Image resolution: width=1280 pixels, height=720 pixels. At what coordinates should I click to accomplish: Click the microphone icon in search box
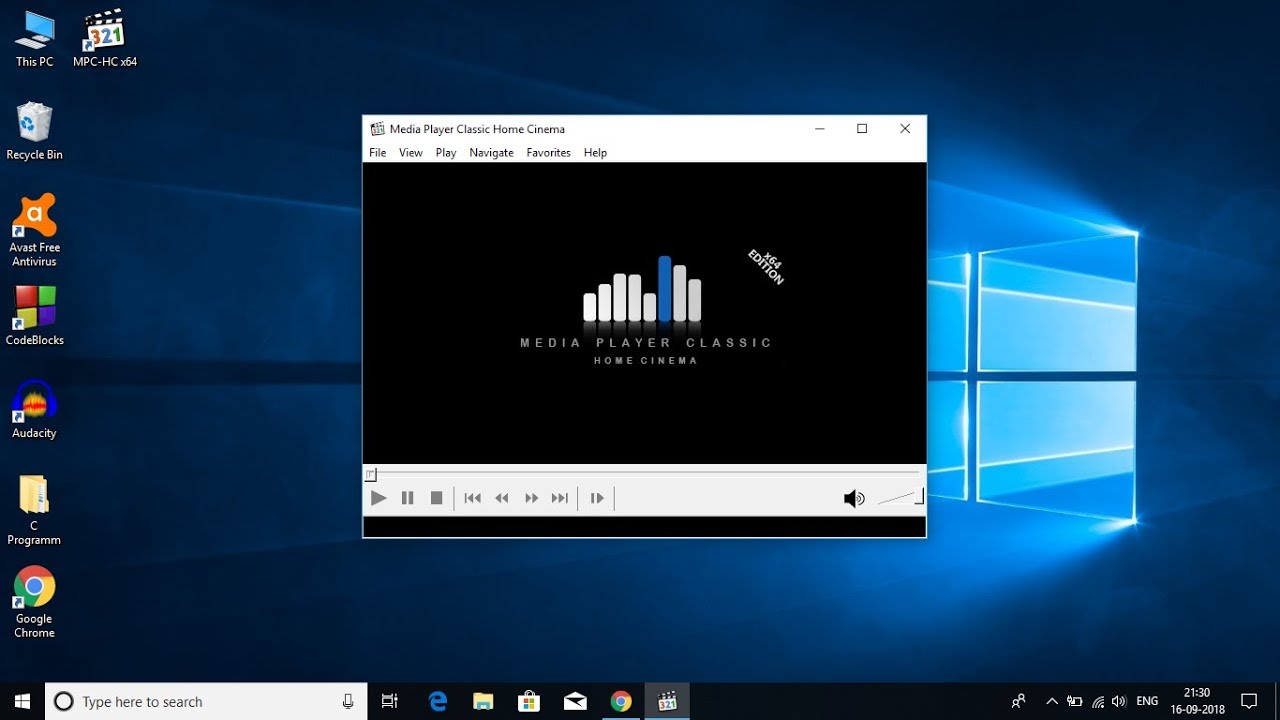click(348, 702)
